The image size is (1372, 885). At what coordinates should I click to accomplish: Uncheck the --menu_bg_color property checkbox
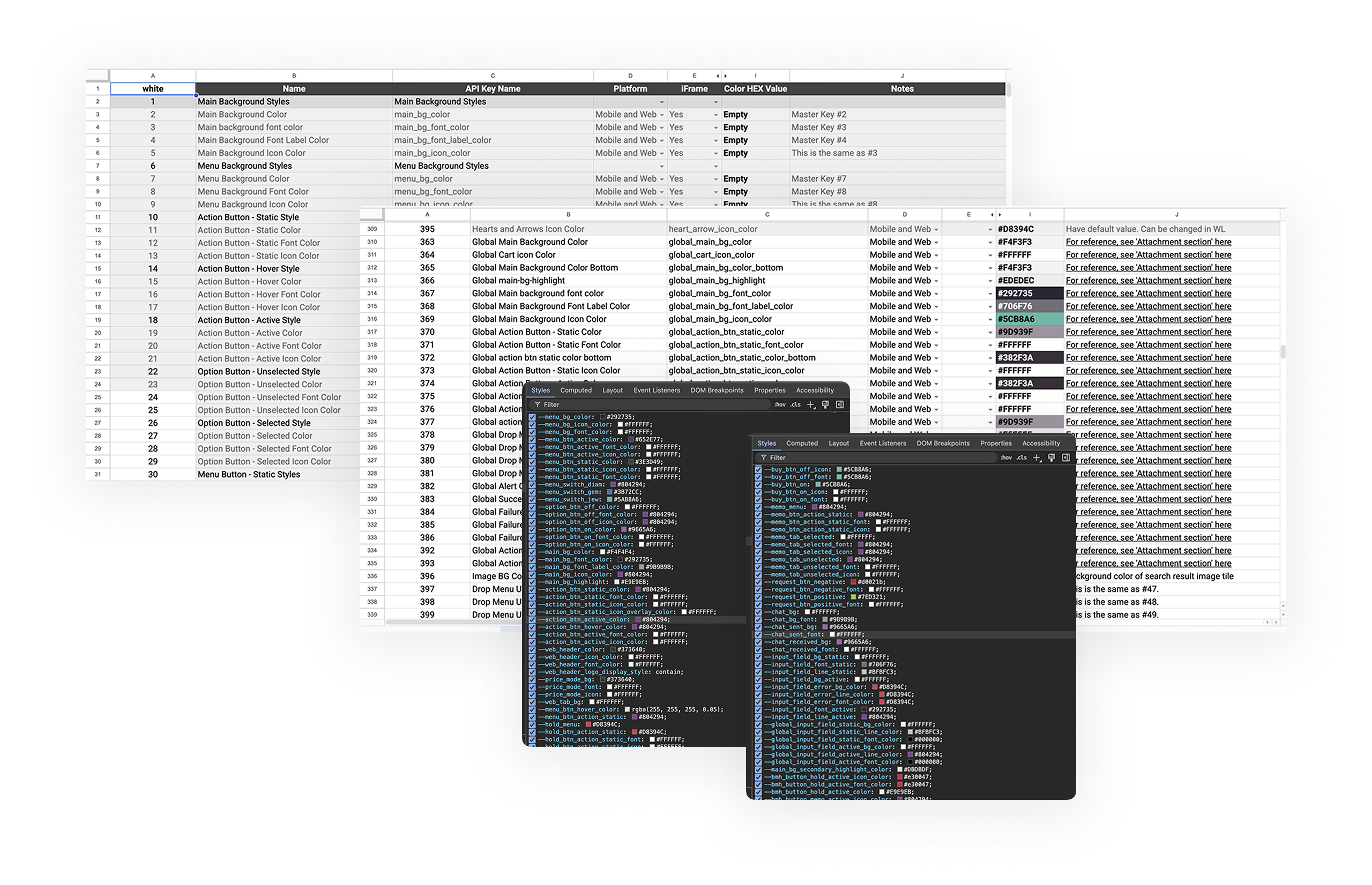pyautogui.click(x=532, y=417)
